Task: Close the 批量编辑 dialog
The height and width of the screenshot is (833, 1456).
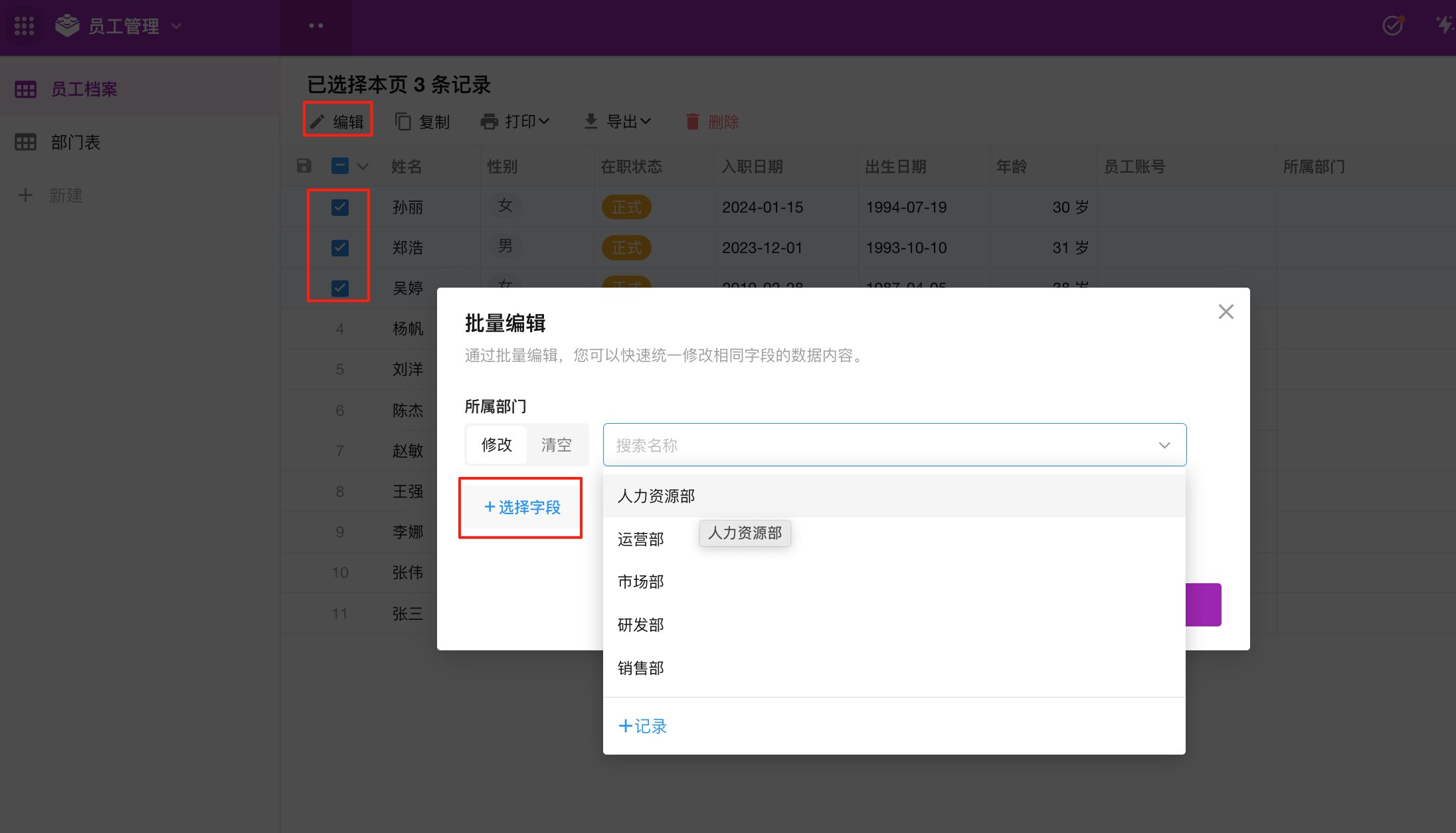Action: point(1226,312)
